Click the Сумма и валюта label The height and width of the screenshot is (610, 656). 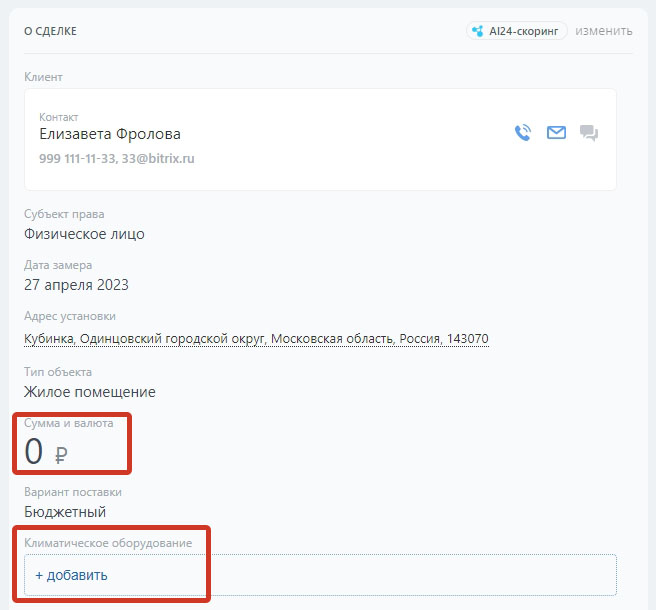pos(69,423)
